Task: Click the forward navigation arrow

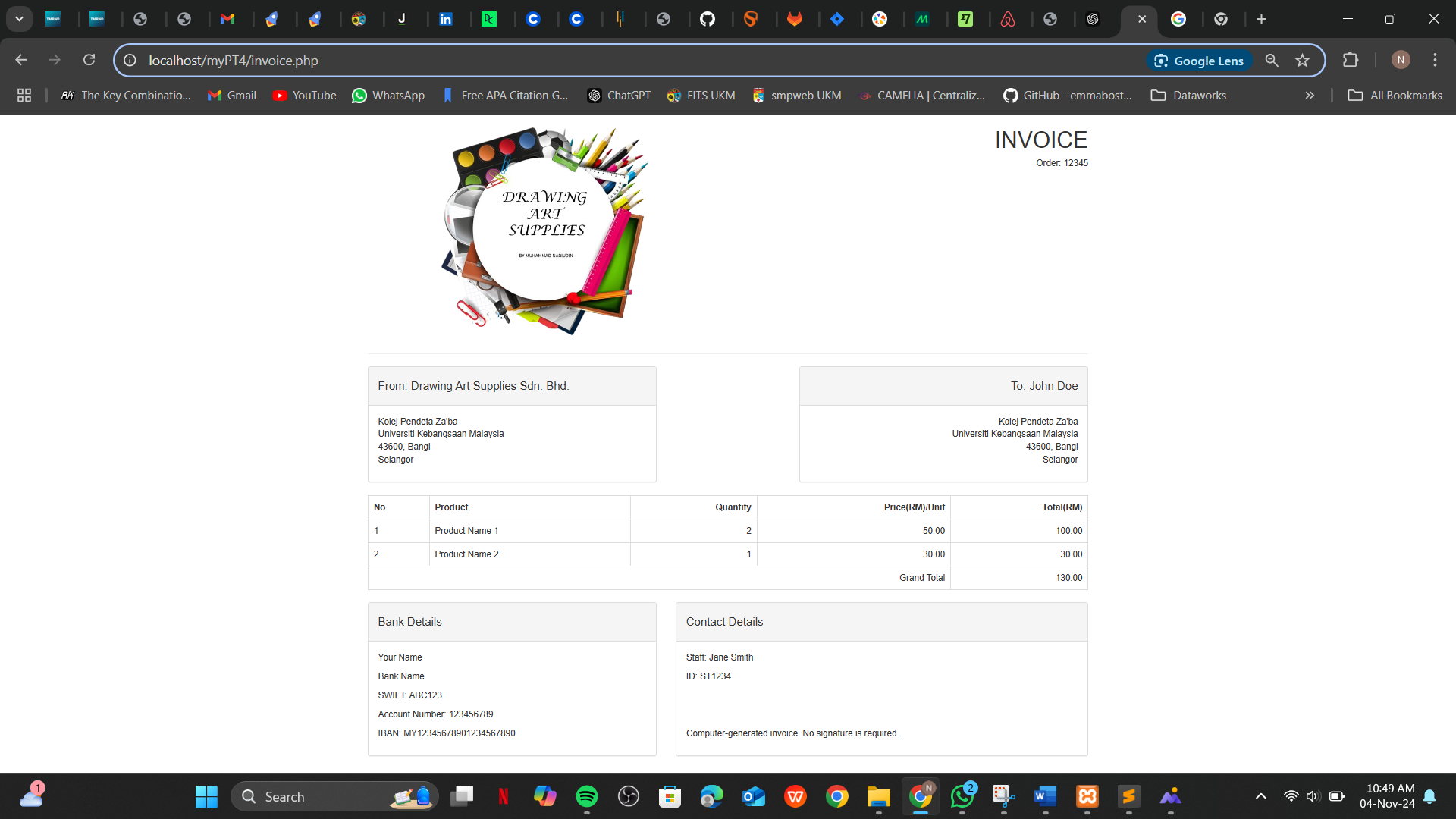Action: pos(55,59)
